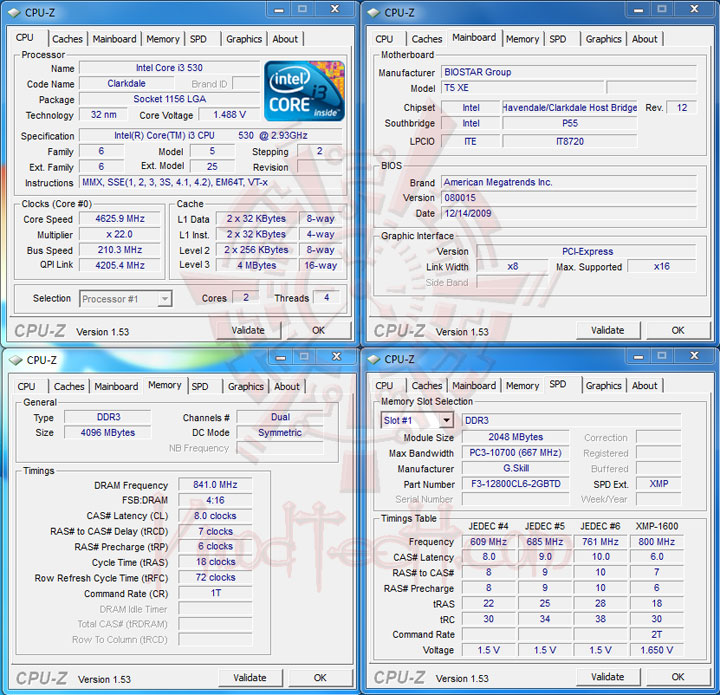Click OK in the Mainboard window
Viewport: 720px width, 695px height.
click(678, 330)
